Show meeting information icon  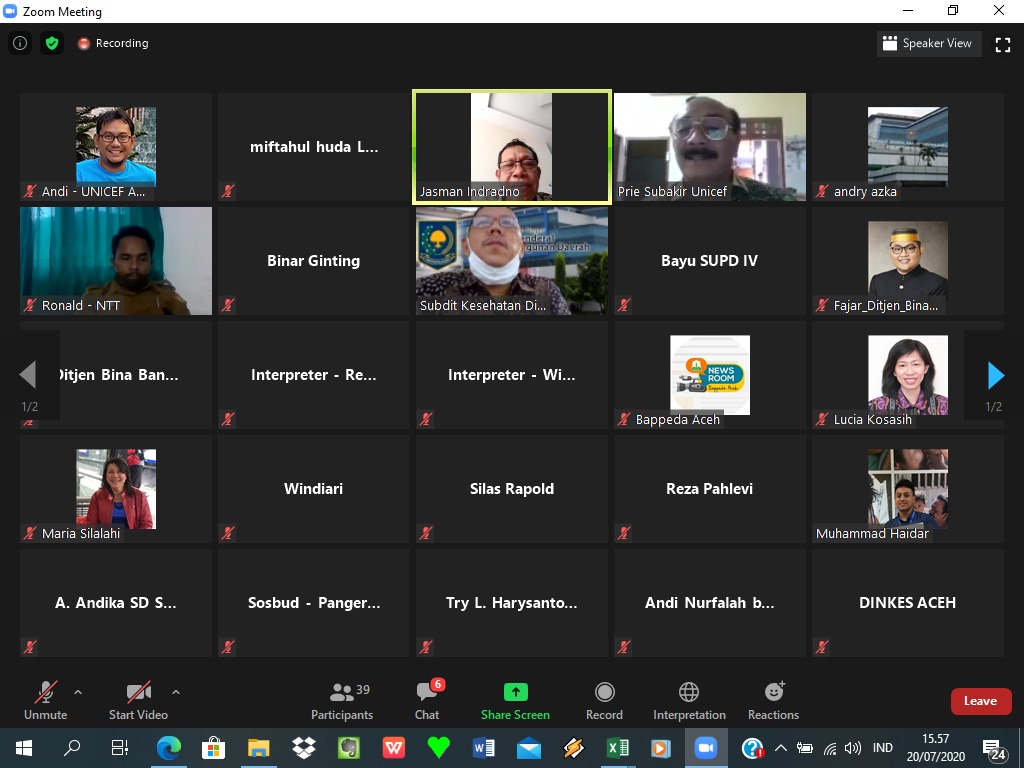tap(20, 43)
